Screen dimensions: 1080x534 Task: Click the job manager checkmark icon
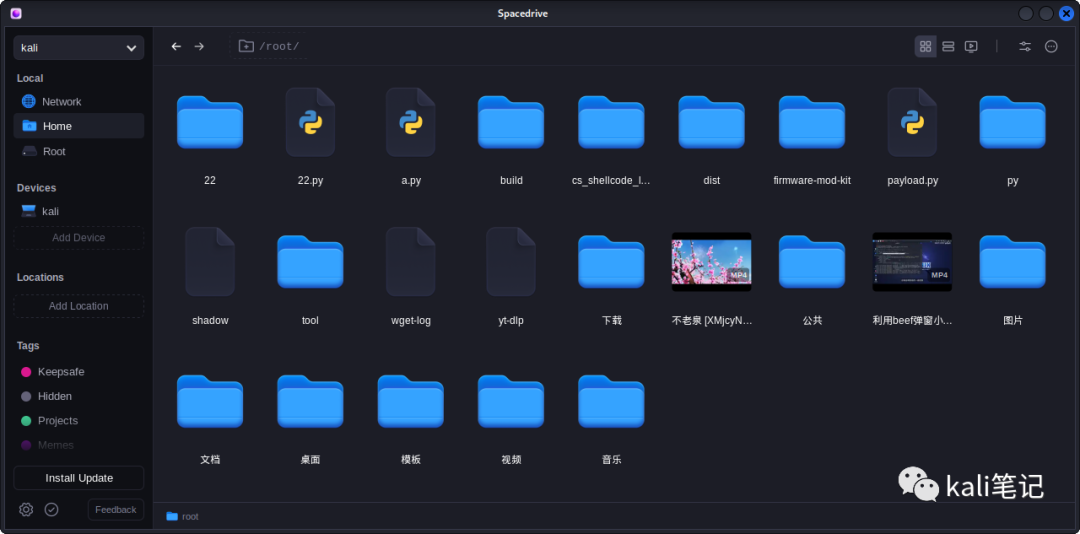(52, 510)
